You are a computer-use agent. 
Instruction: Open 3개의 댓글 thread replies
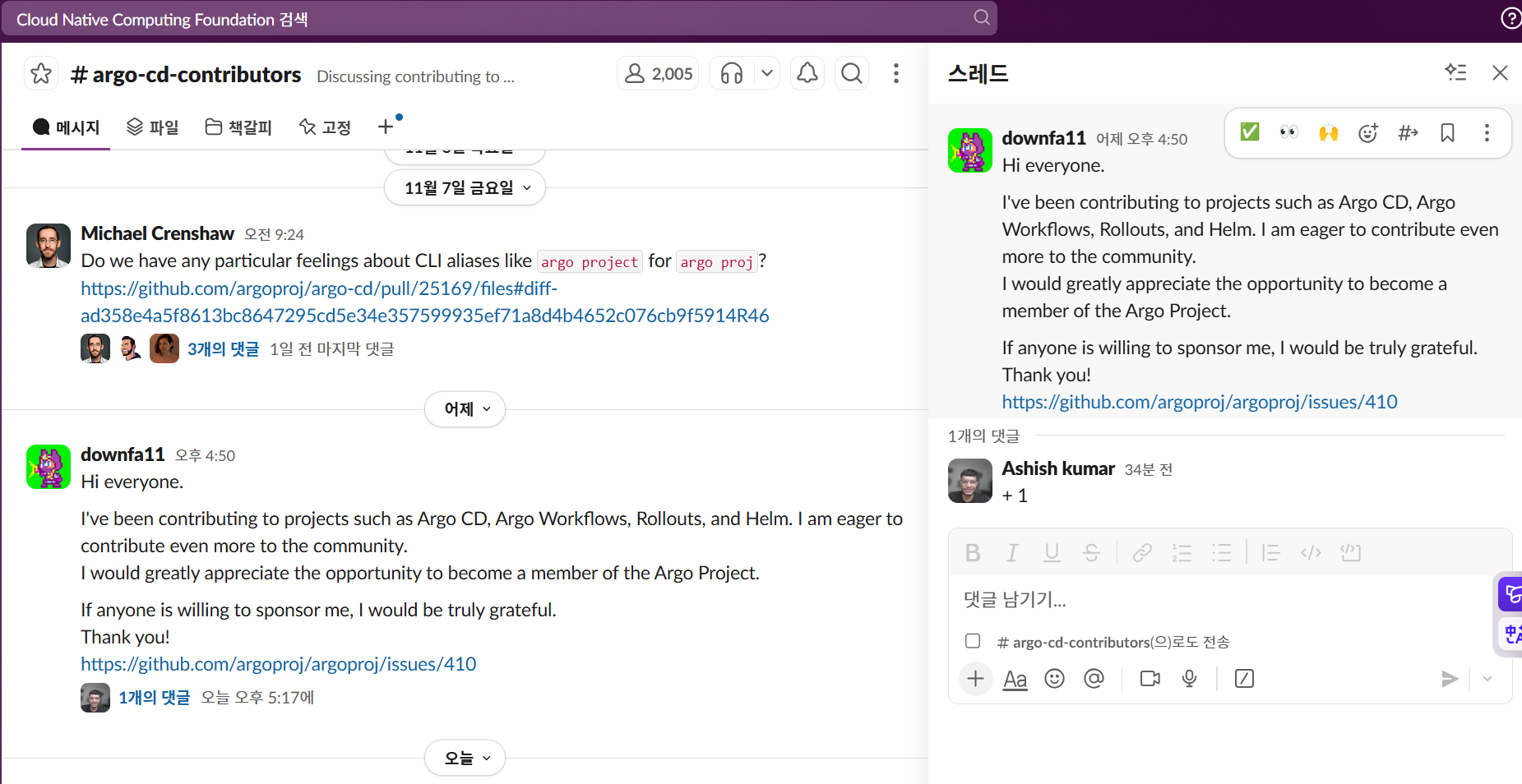(x=224, y=349)
